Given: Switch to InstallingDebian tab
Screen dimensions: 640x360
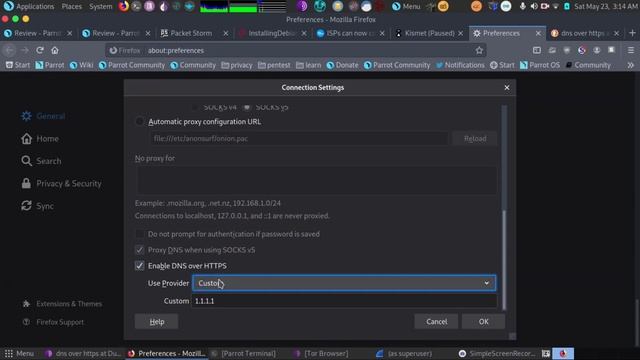Looking at the screenshot, I should tap(273, 33).
